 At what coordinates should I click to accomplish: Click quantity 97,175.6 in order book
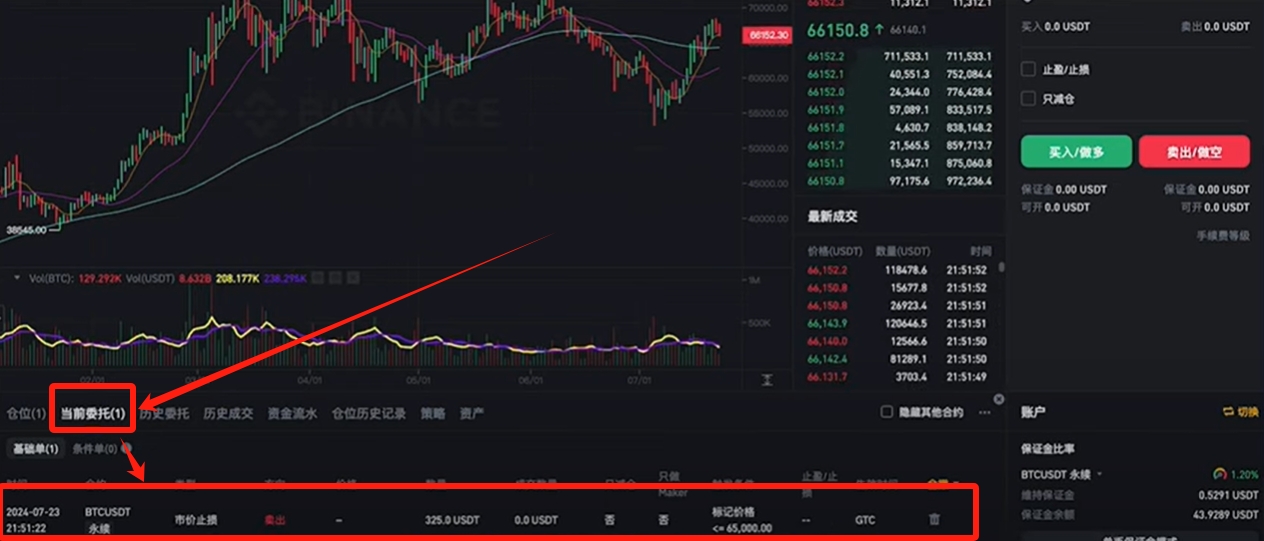907,181
